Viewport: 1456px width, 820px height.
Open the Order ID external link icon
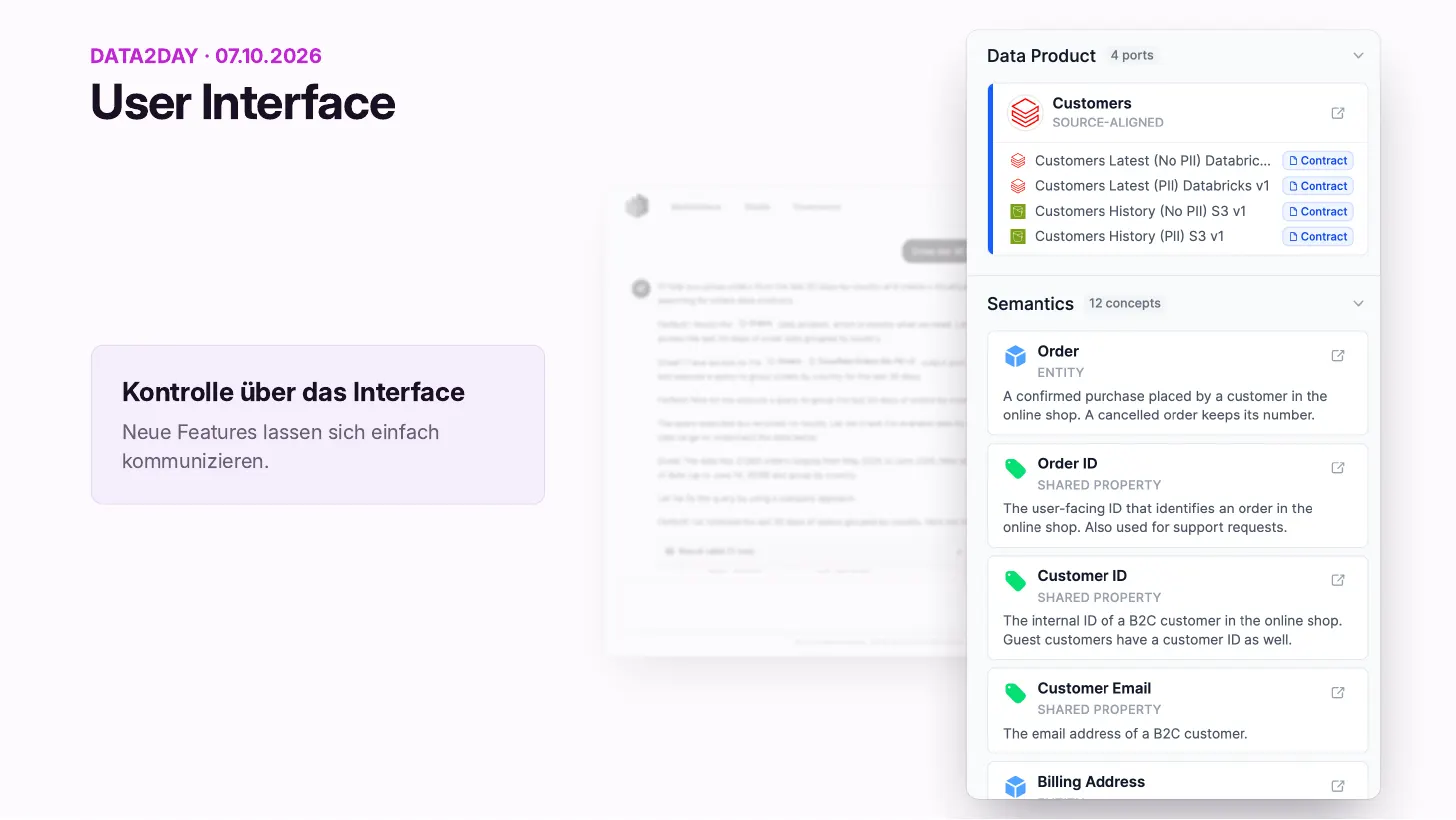pos(1338,468)
